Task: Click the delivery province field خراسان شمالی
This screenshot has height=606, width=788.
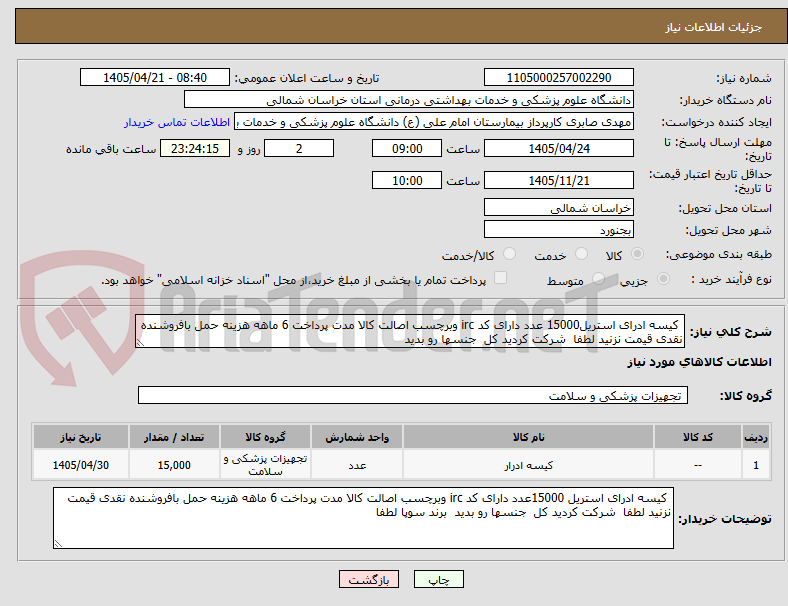Action: click(x=558, y=208)
